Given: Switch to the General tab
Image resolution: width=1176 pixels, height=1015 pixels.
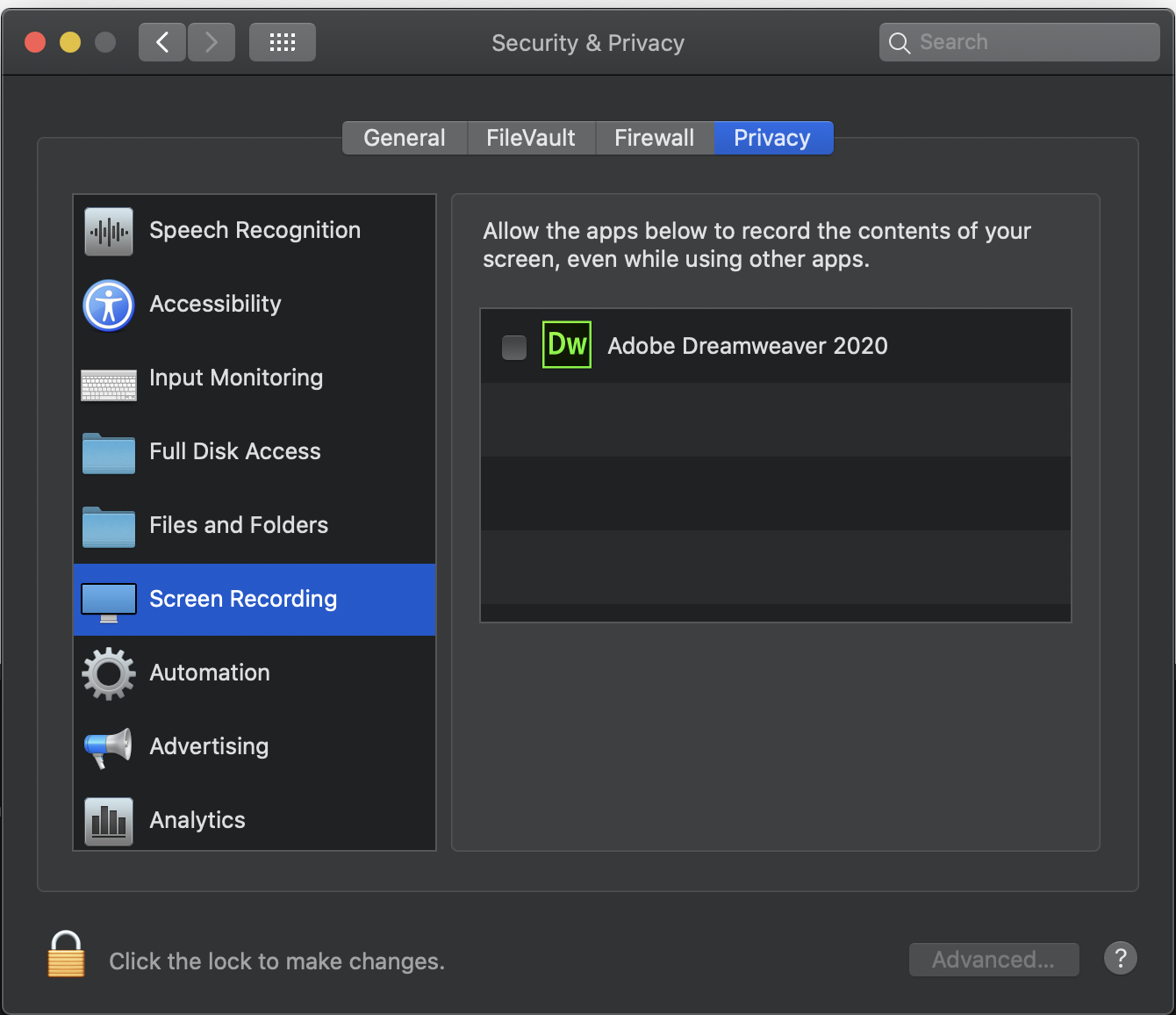Looking at the screenshot, I should point(405,138).
